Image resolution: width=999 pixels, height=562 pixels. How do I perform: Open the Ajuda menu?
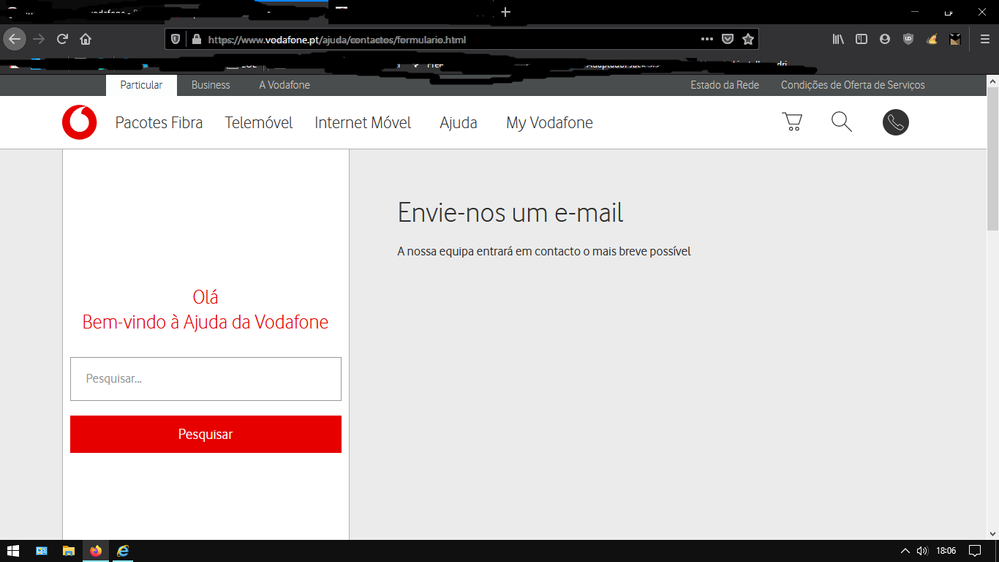(458, 123)
